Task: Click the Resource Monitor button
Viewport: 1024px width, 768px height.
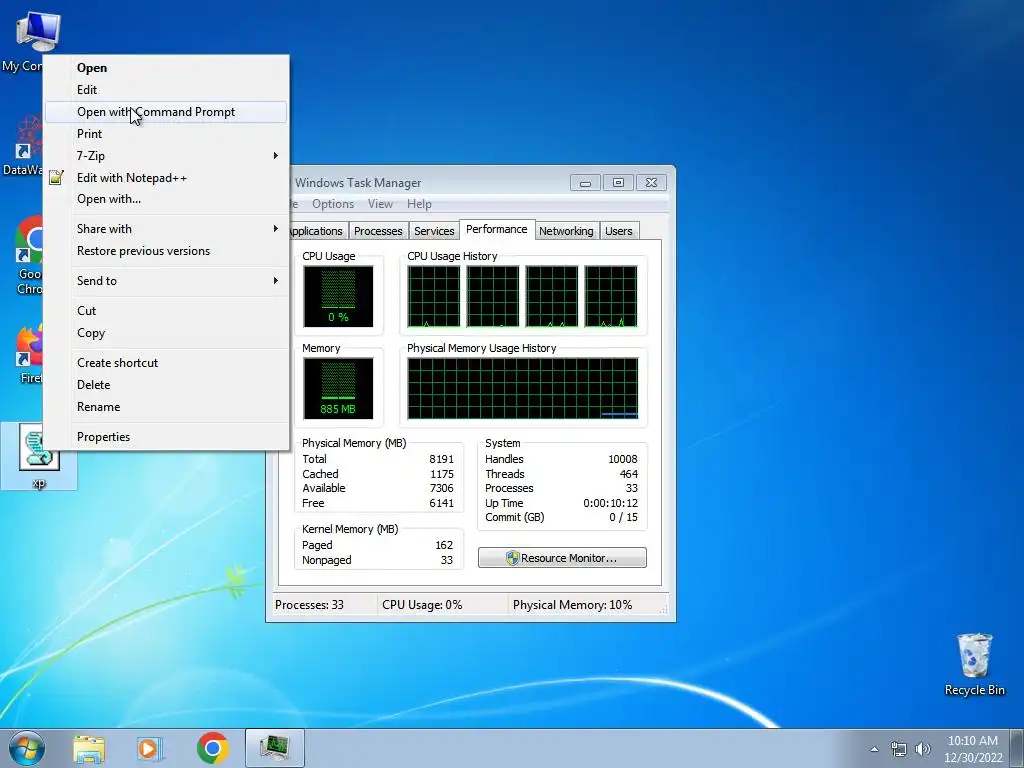Action: click(562, 558)
